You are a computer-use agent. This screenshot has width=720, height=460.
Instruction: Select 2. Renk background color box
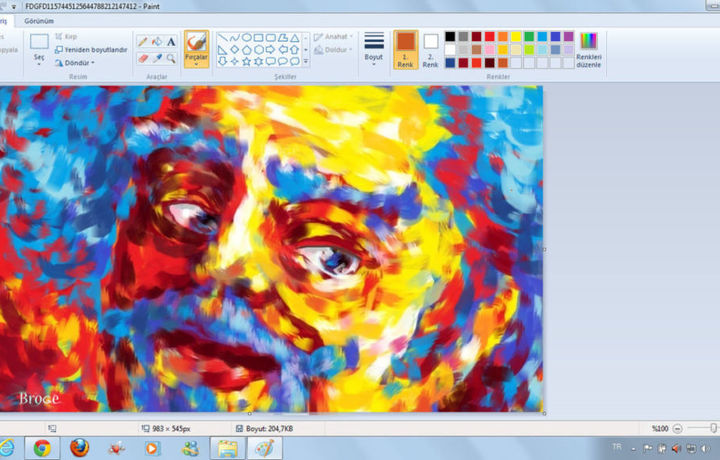pyautogui.click(x=430, y=50)
